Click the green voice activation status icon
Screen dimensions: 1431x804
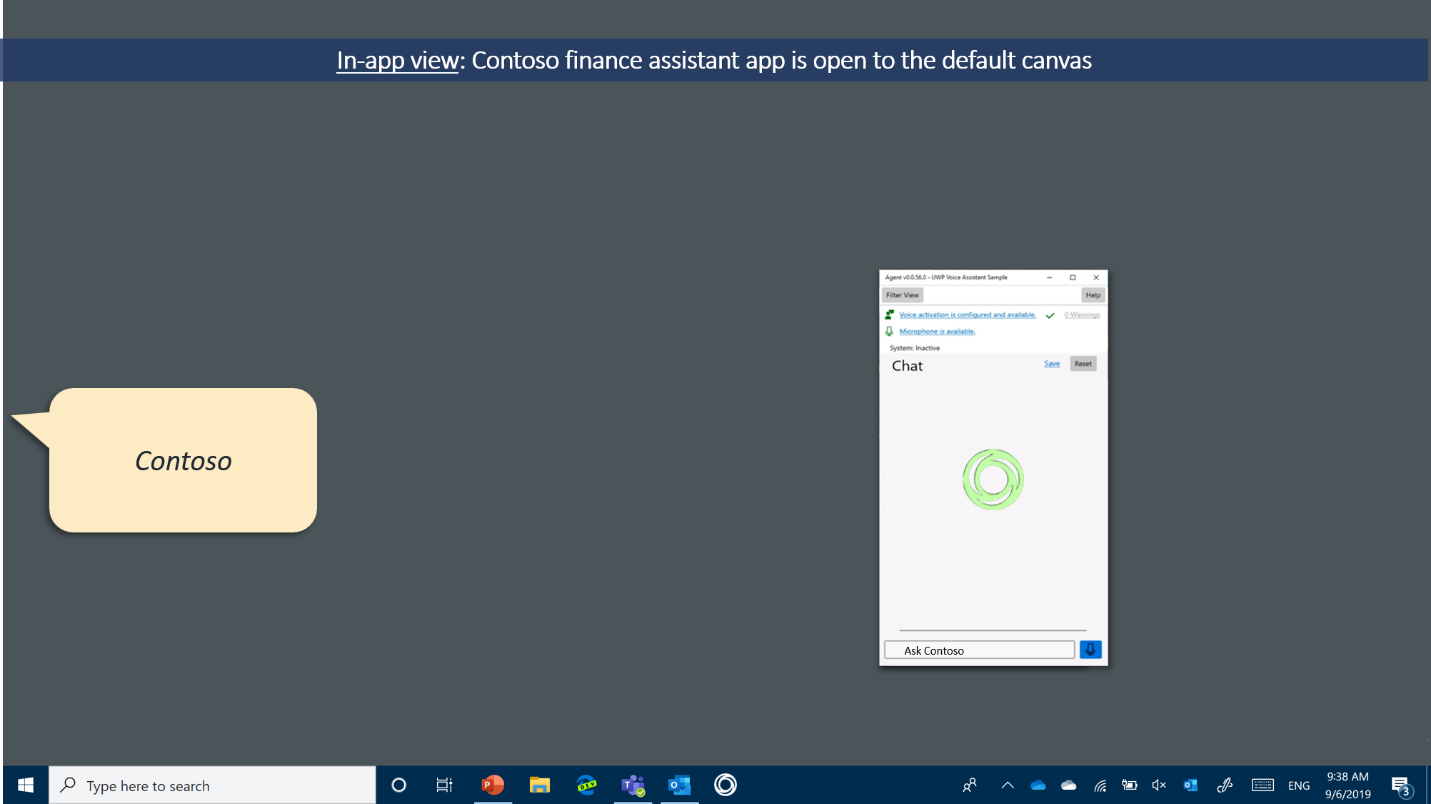click(x=890, y=314)
